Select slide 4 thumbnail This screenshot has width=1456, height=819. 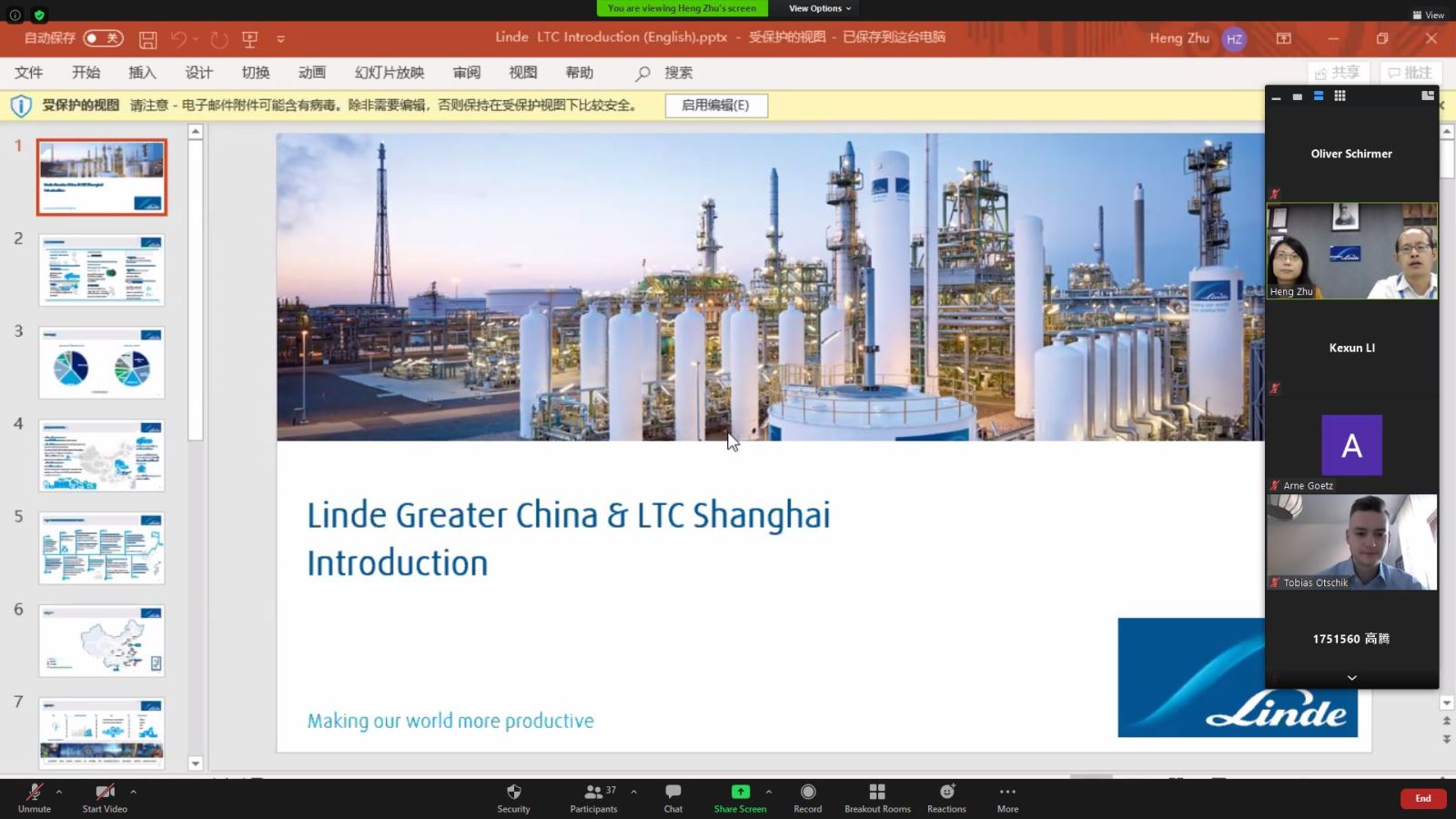[x=102, y=455]
